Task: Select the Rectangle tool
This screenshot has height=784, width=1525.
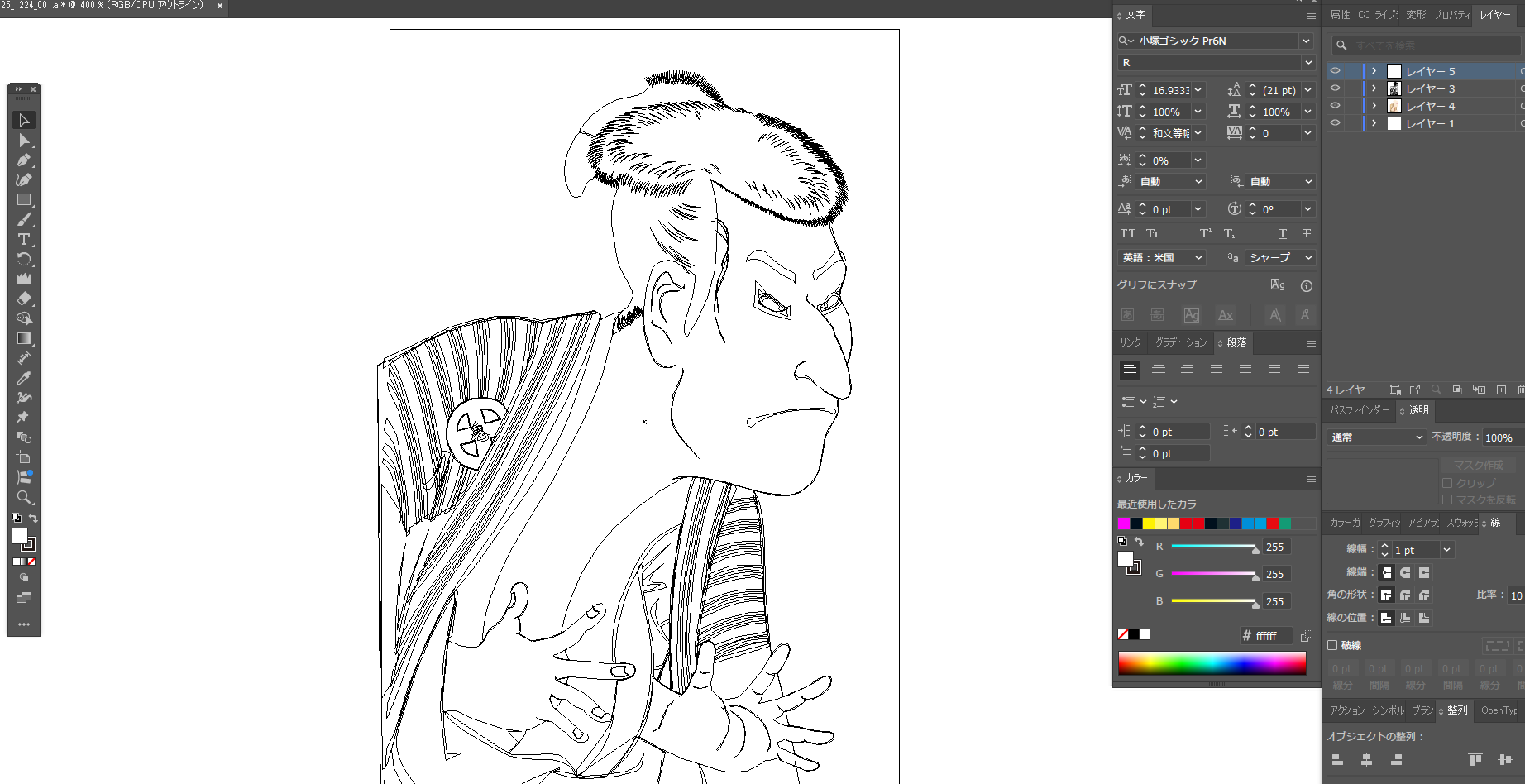Action: (x=23, y=200)
